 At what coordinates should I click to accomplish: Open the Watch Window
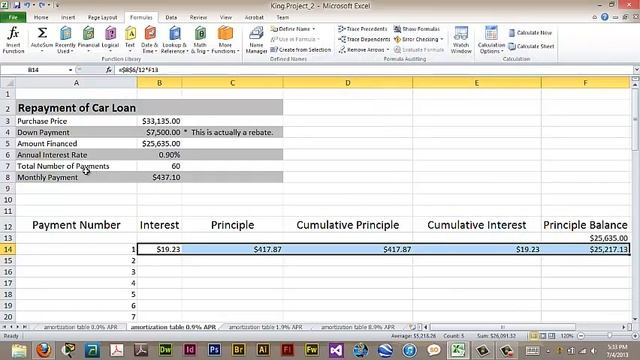[x=461, y=40]
